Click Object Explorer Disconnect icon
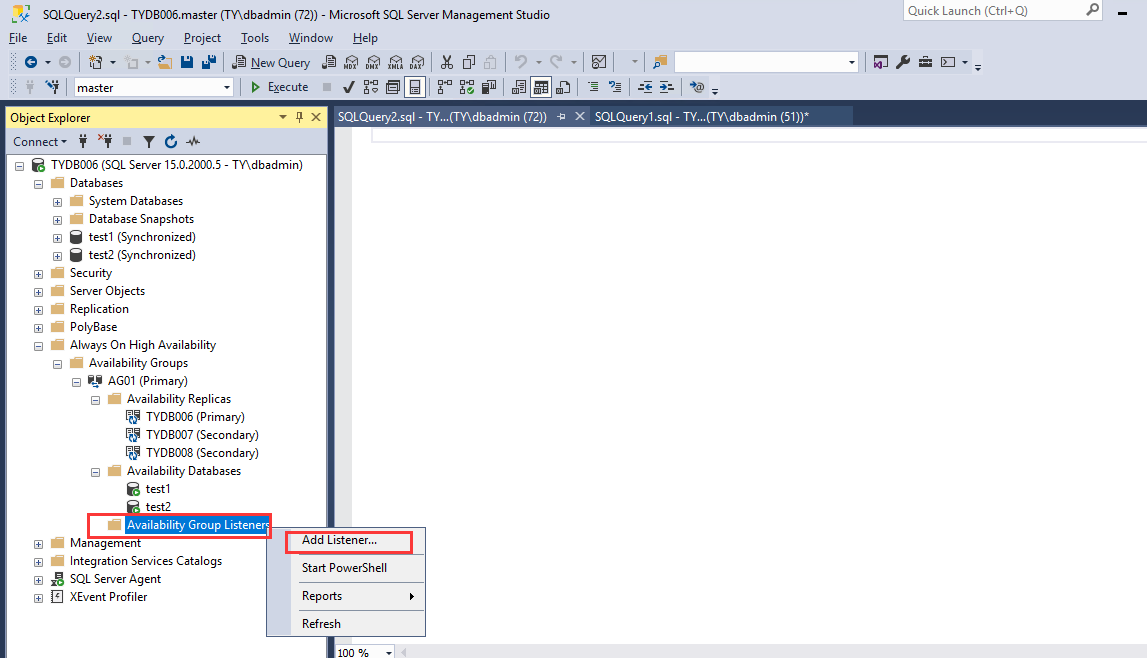This screenshot has height=658, width=1147. pos(105,142)
